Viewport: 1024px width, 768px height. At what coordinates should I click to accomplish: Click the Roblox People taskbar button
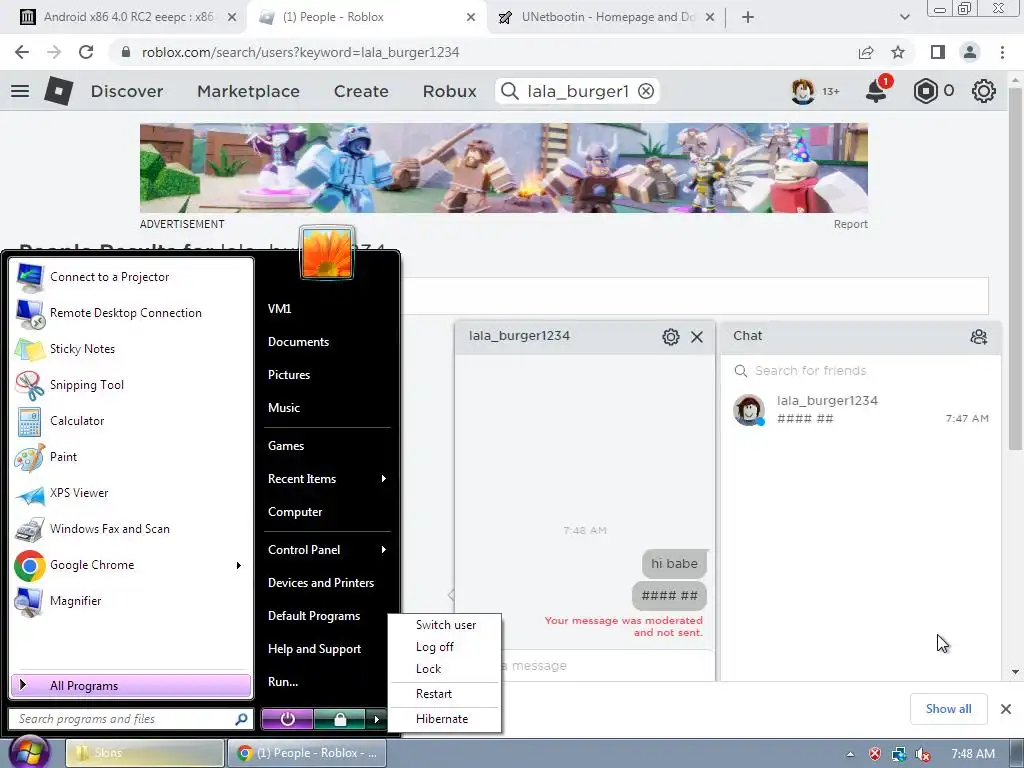pos(307,753)
